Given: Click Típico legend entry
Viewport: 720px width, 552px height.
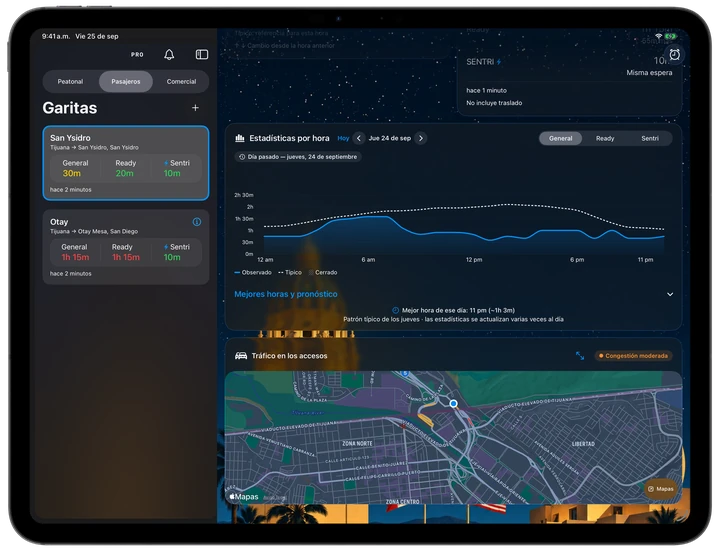Looking at the screenshot, I should [290, 272].
